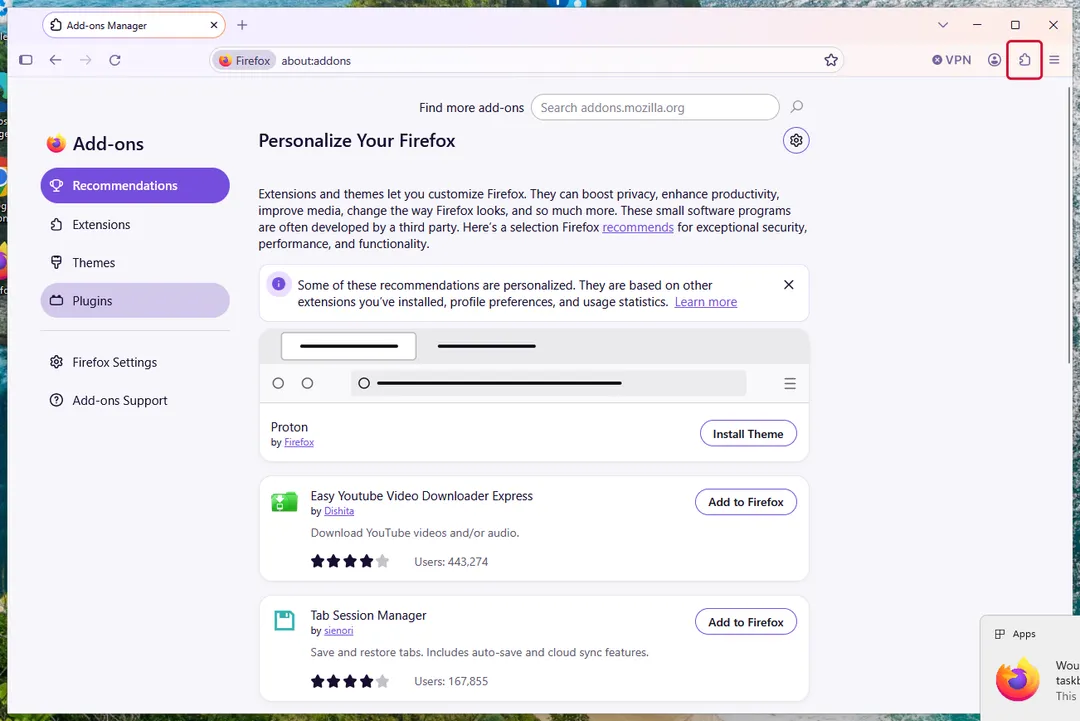Click the Add-ons Manager tab
The width and height of the screenshot is (1080, 721).
point(134,25)
